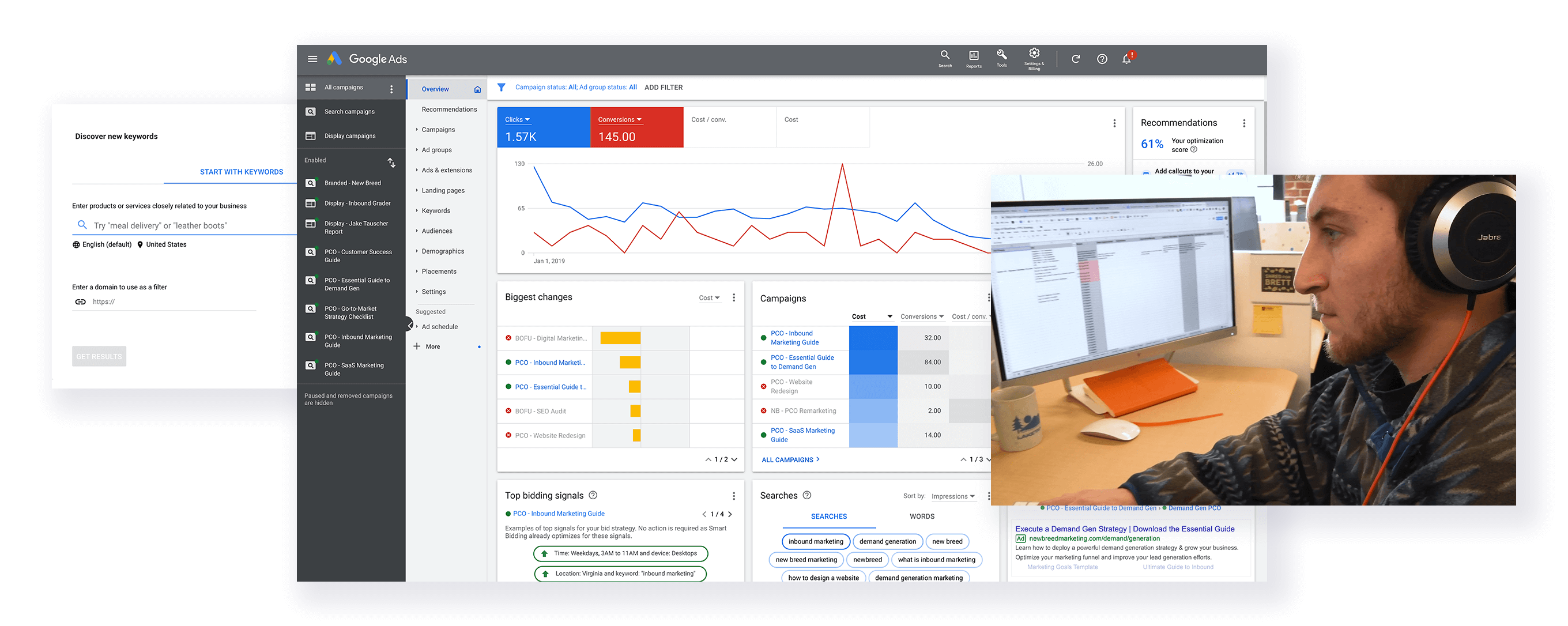
Task: Click ADD FILTER
Action: 664,88
